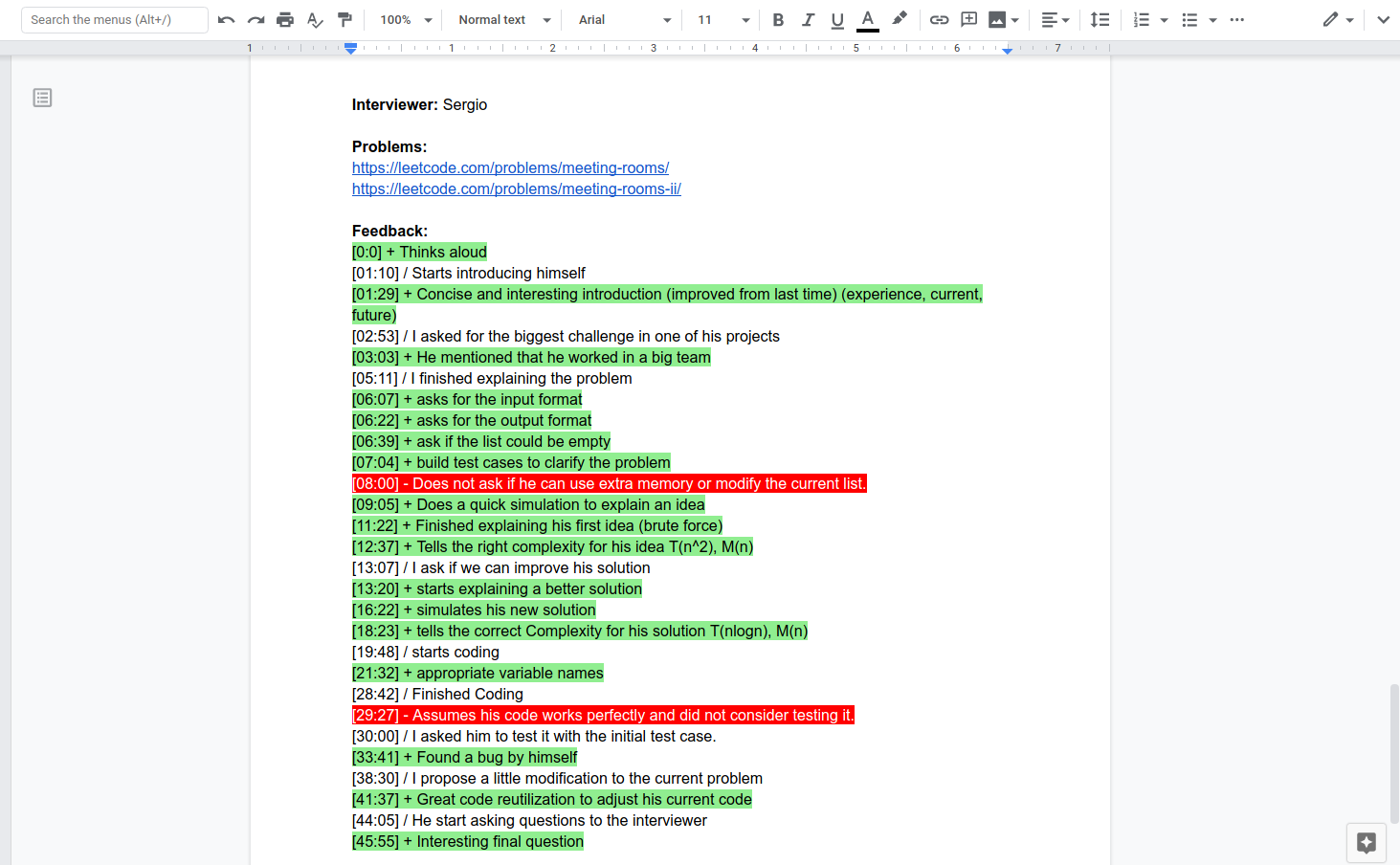Click the "[19:48] / starts coding" line
This screenshot has width=1400, height=865.
coord(426,652)
